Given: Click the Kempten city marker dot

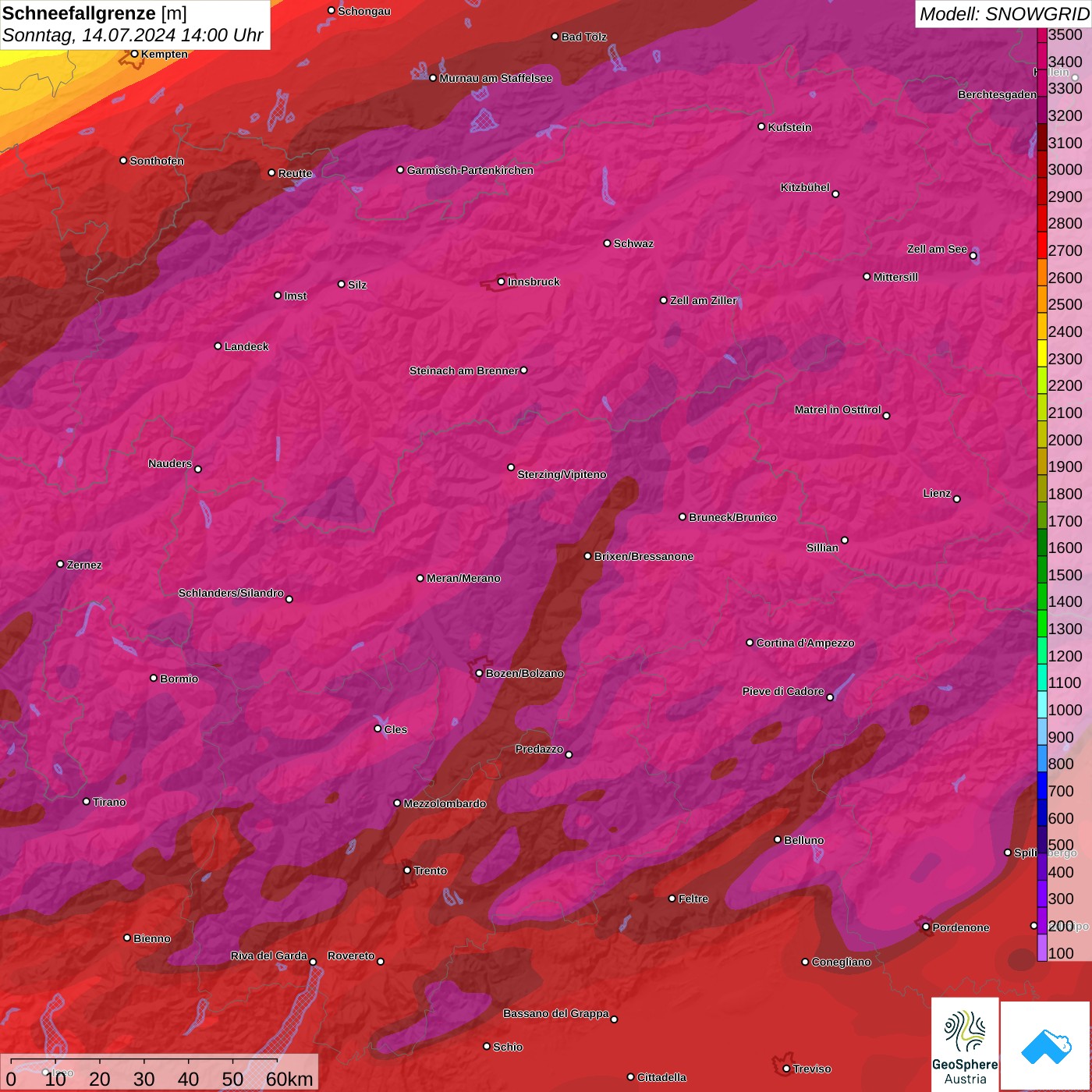Looking at the screenshot, I should (134, 54).
